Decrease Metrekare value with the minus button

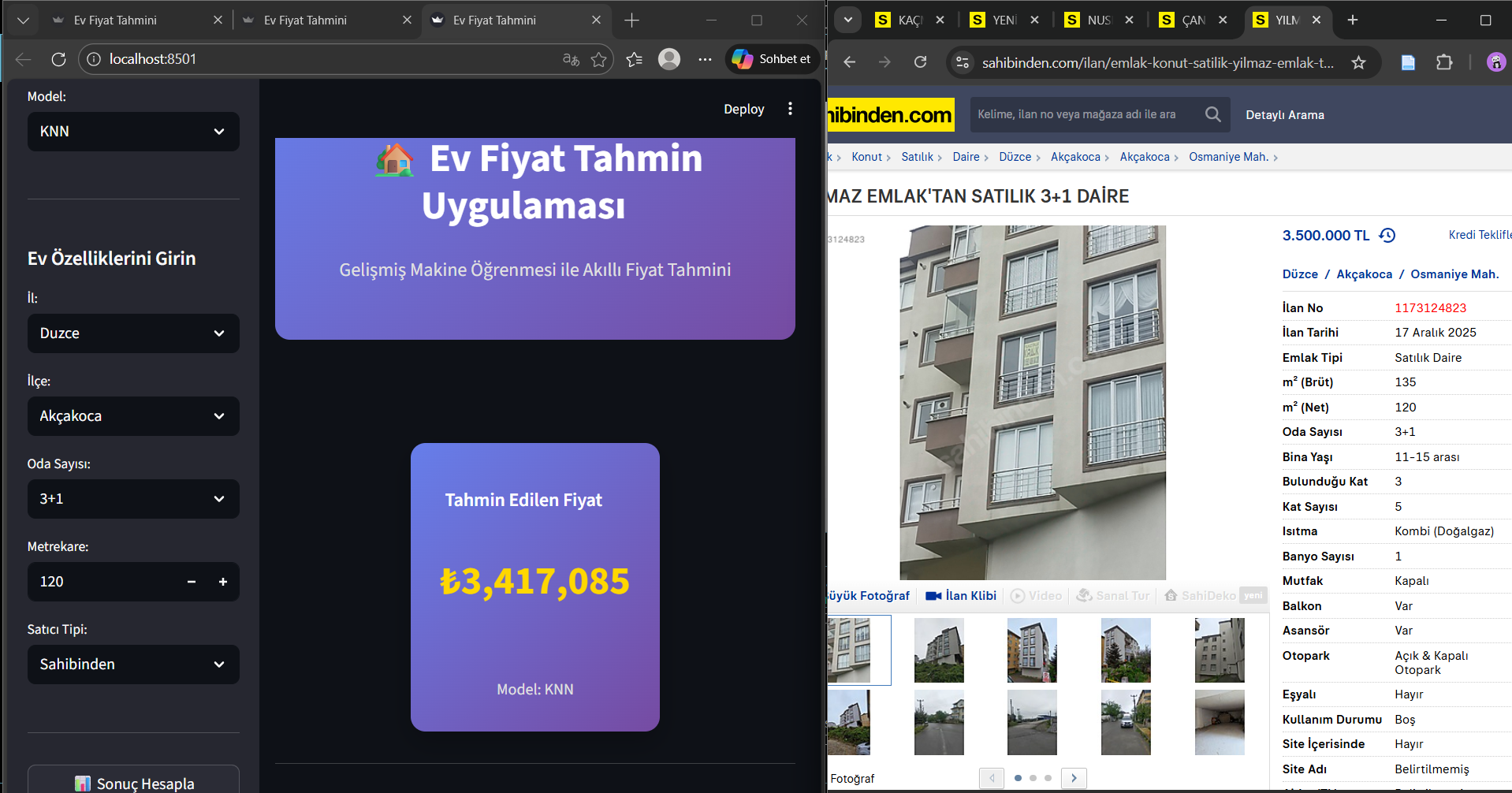(x=192, y=582)
